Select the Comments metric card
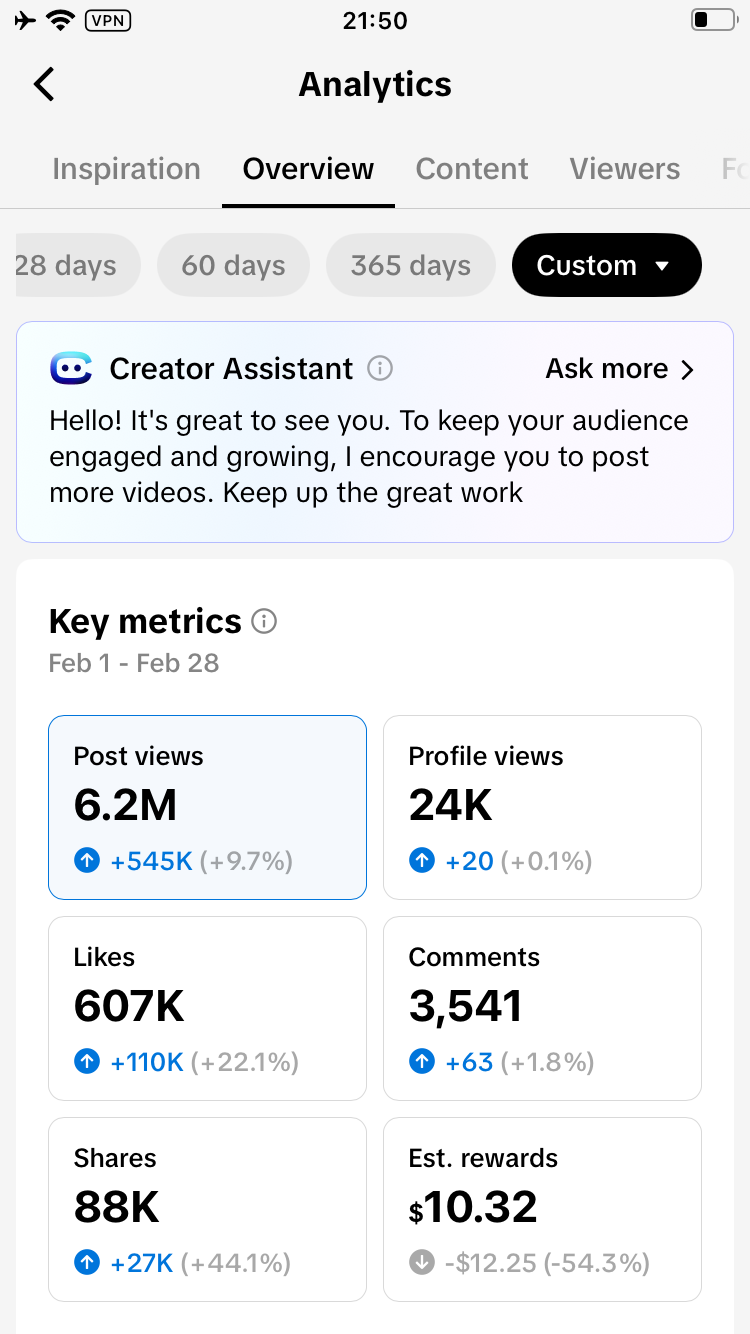The height and width of the screenshot is (1334, 750). coord(542,1008)
